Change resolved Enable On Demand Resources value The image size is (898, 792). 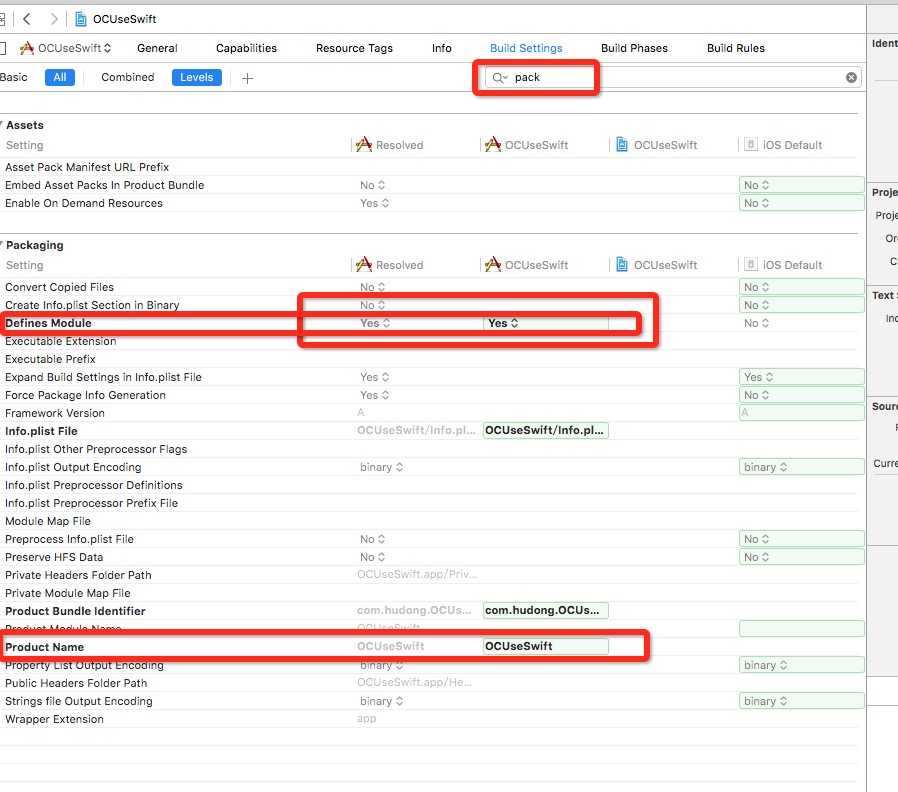pyautogui.click(x=374, y=203)
